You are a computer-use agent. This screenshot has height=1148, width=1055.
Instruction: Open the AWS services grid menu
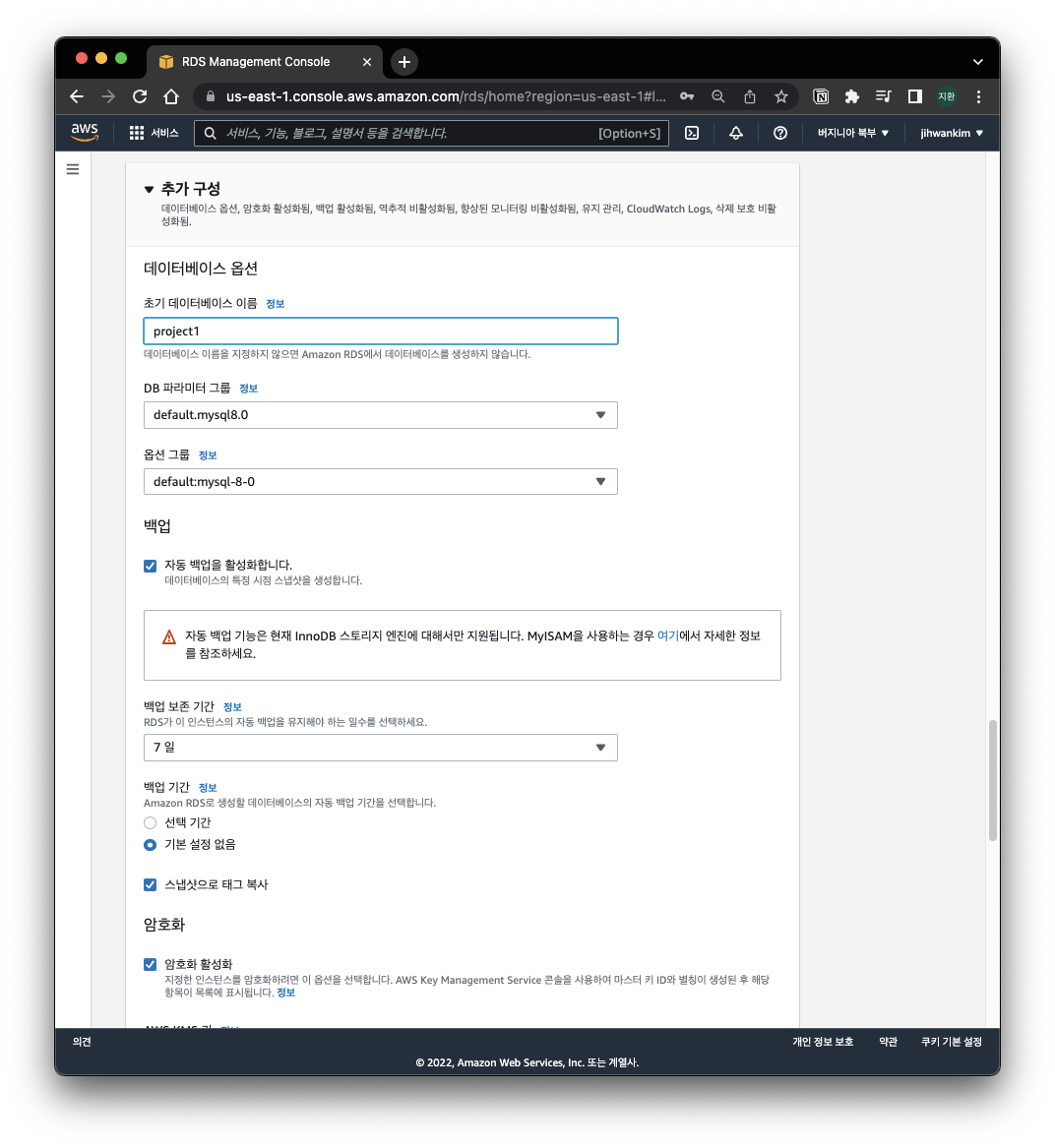tap(136, 133)
